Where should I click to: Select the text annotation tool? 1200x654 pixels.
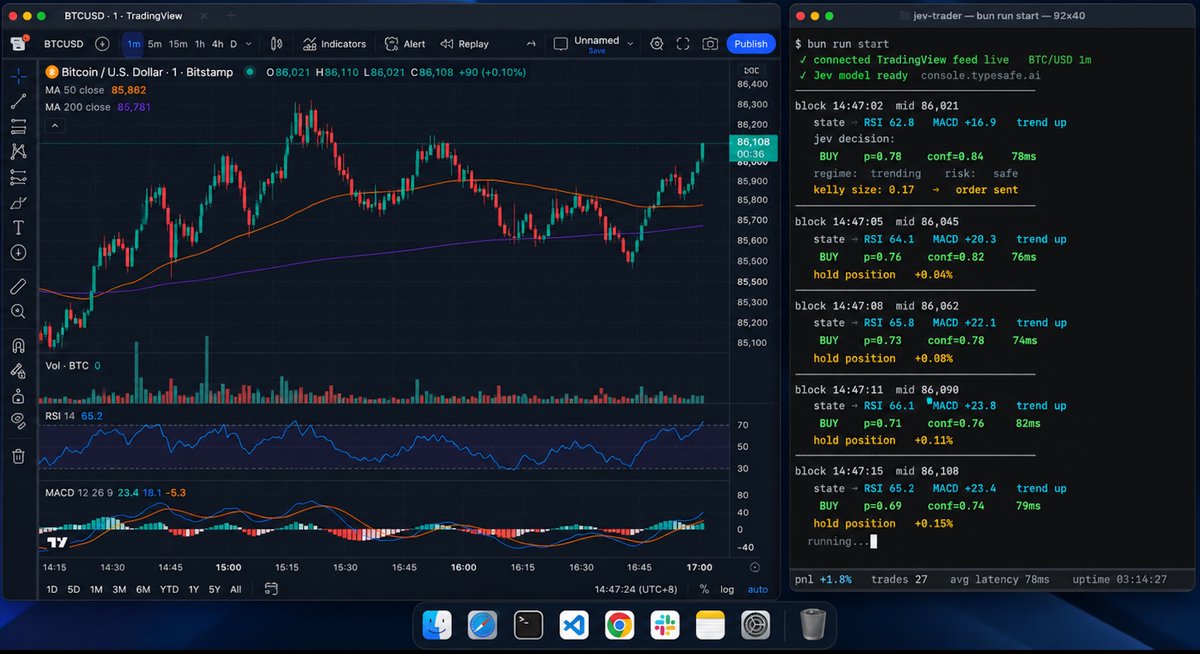tap(18, 227)
